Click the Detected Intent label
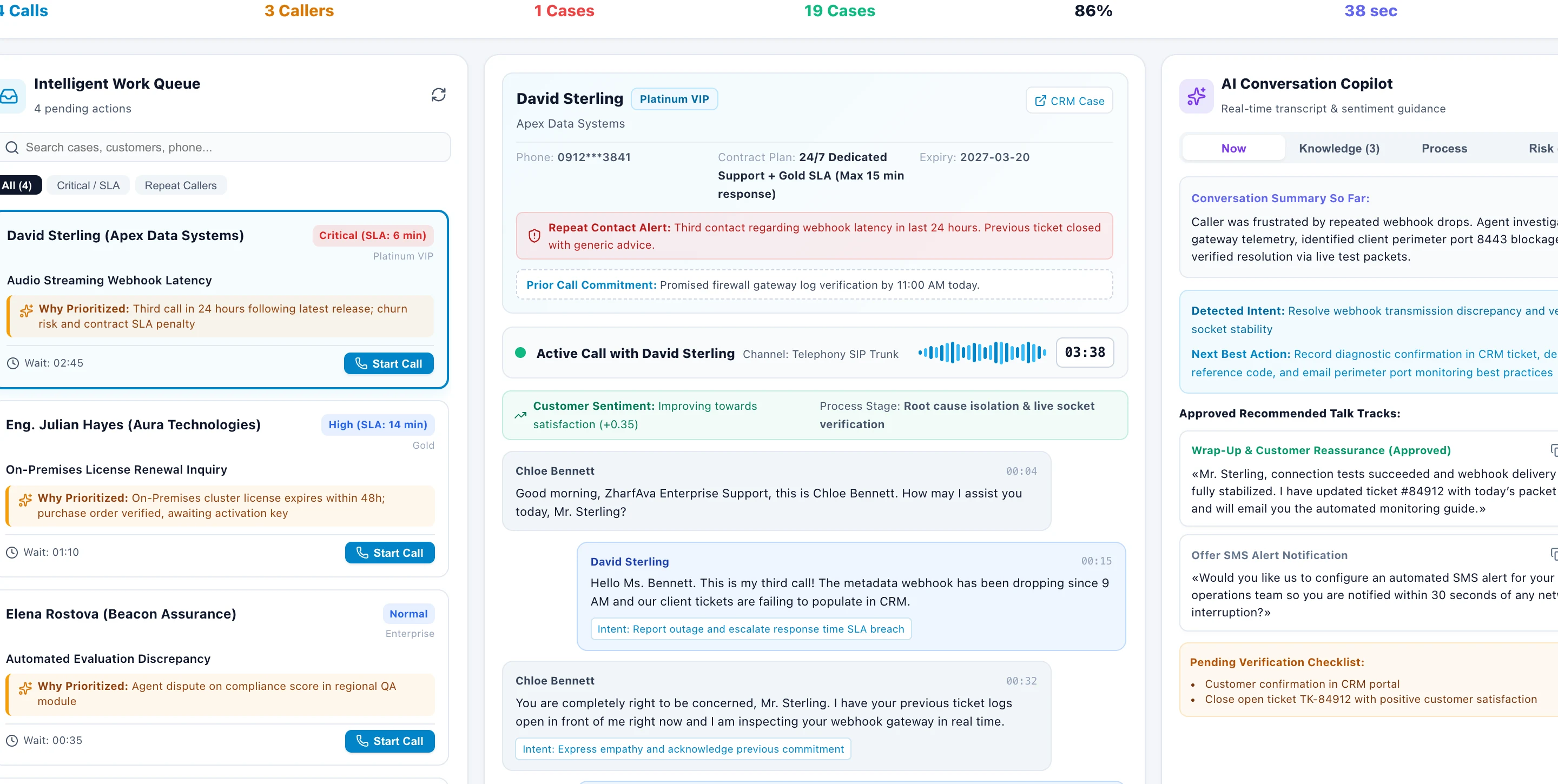The width and height of the screenshot is (1558, 784). 1237,311
